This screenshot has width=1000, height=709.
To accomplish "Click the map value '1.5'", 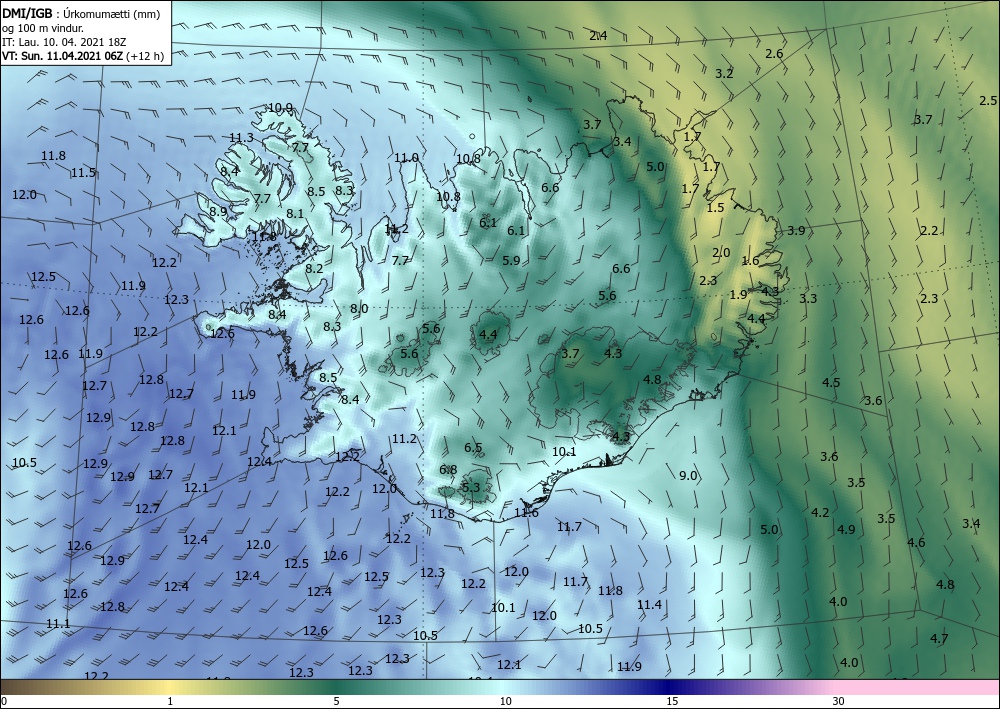I will coord(716,207).
